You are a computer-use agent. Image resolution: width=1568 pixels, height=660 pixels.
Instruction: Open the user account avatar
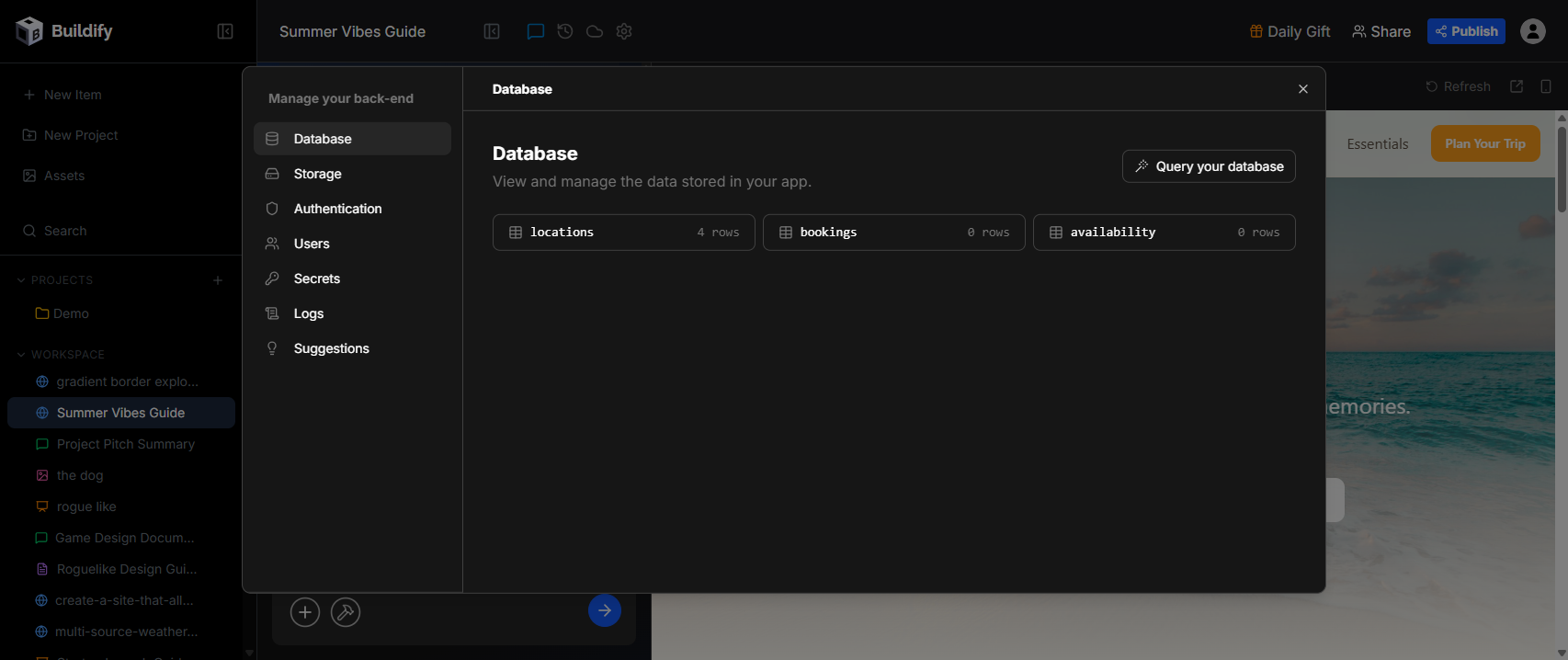(x=1533, y=31)
